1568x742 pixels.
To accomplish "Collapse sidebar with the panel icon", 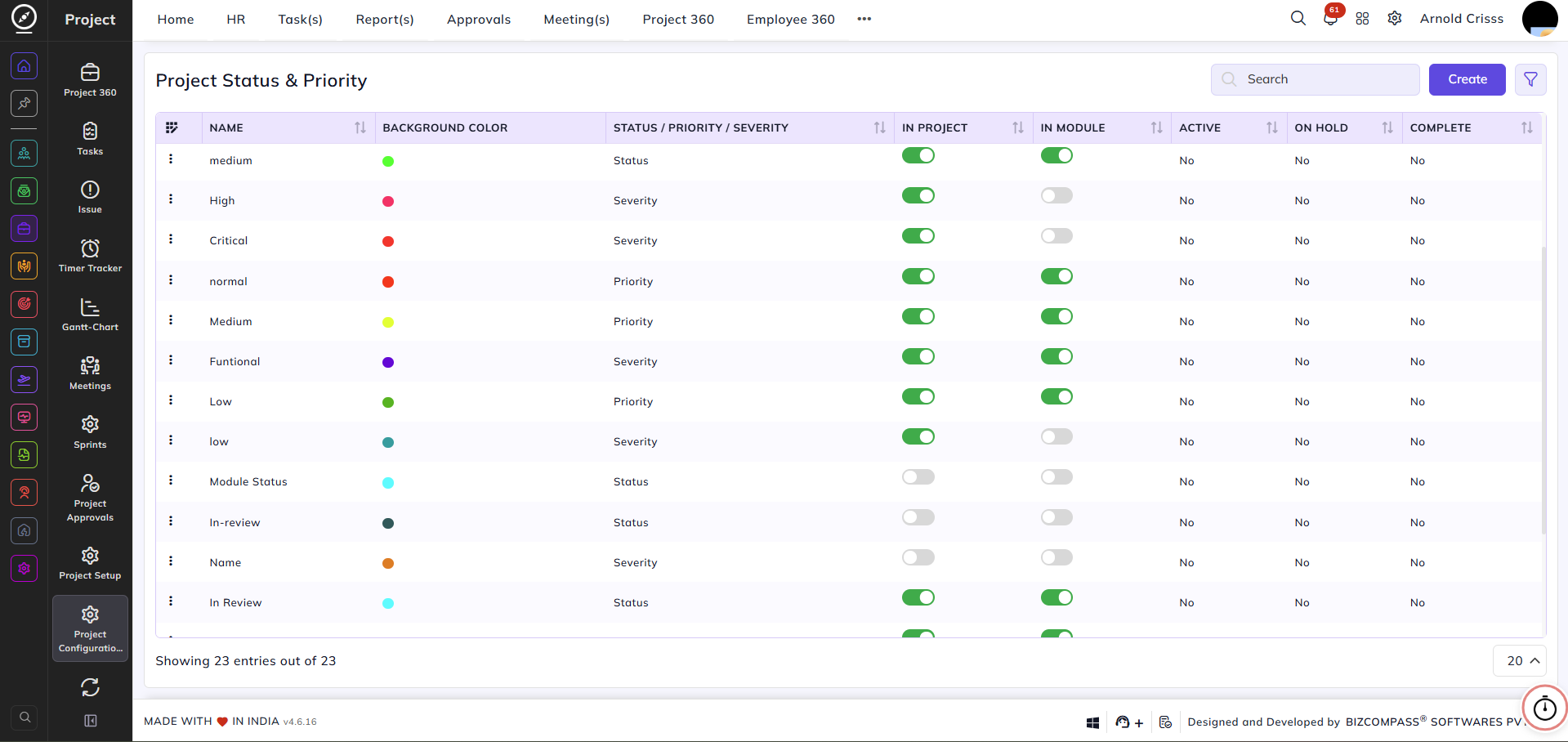I will pyautogui.click(x=90, y=721).
